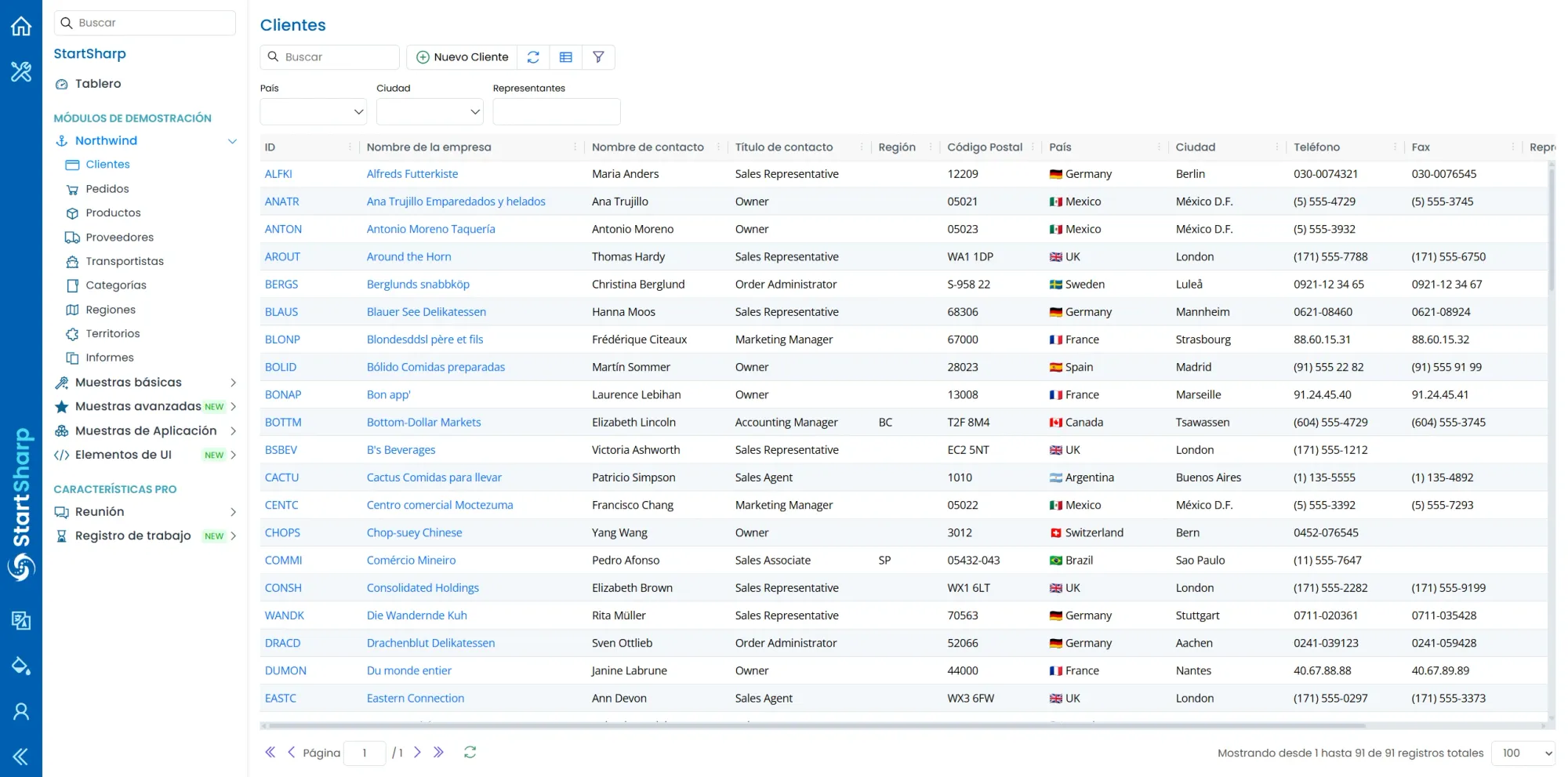This screenshot has height=777, width=1568.
Task: Open the page size selector showing 100
Action: coord(1522,753)
